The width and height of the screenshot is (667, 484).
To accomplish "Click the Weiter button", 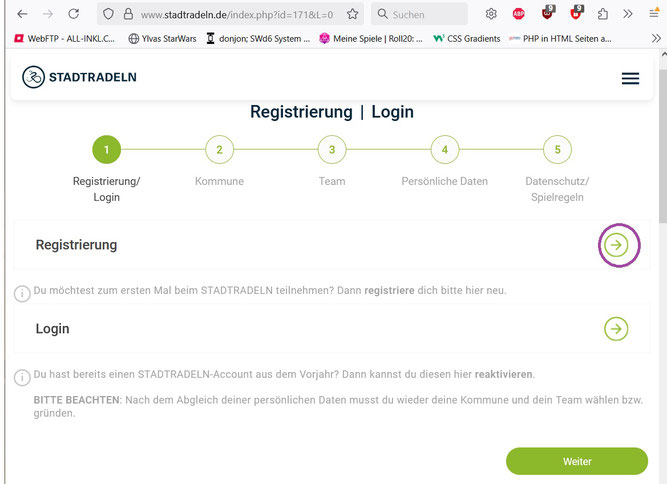I will (577, 461).
